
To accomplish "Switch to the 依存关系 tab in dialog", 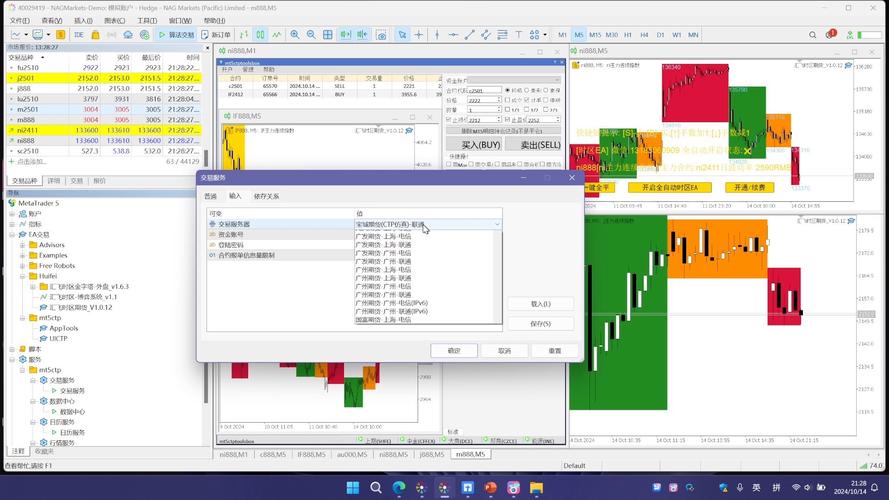I will pyautogui.click(x=267, y=196).
